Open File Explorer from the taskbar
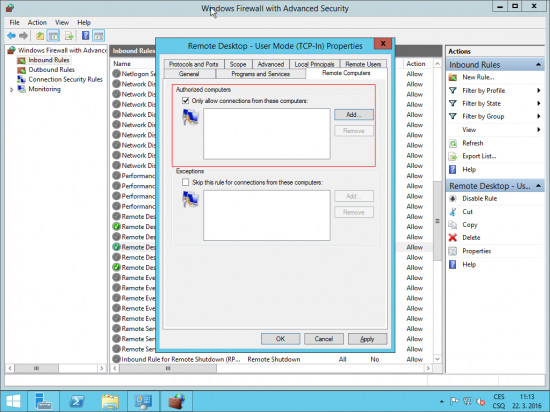The width and height of the screenshot is (550, 412). point(110,401)
